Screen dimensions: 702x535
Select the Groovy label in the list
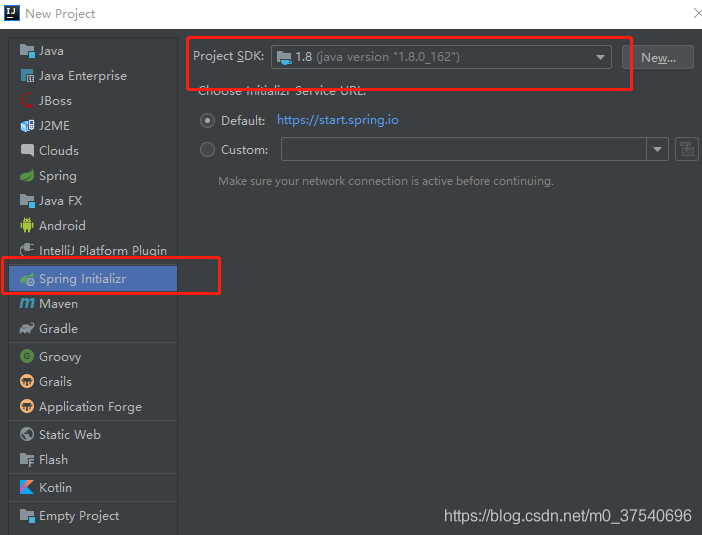click(x=60, y=357)
